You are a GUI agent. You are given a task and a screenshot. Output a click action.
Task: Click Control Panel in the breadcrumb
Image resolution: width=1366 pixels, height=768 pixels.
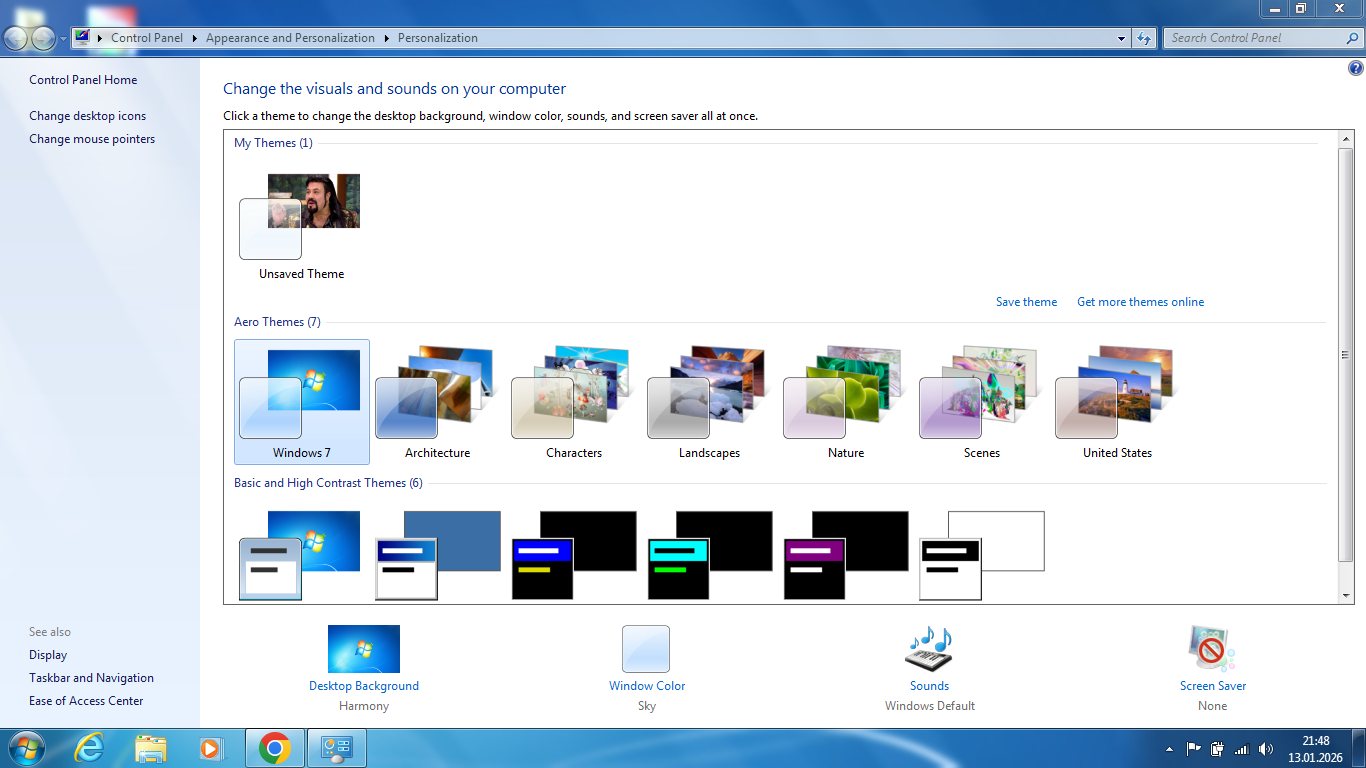coord(147,38)
